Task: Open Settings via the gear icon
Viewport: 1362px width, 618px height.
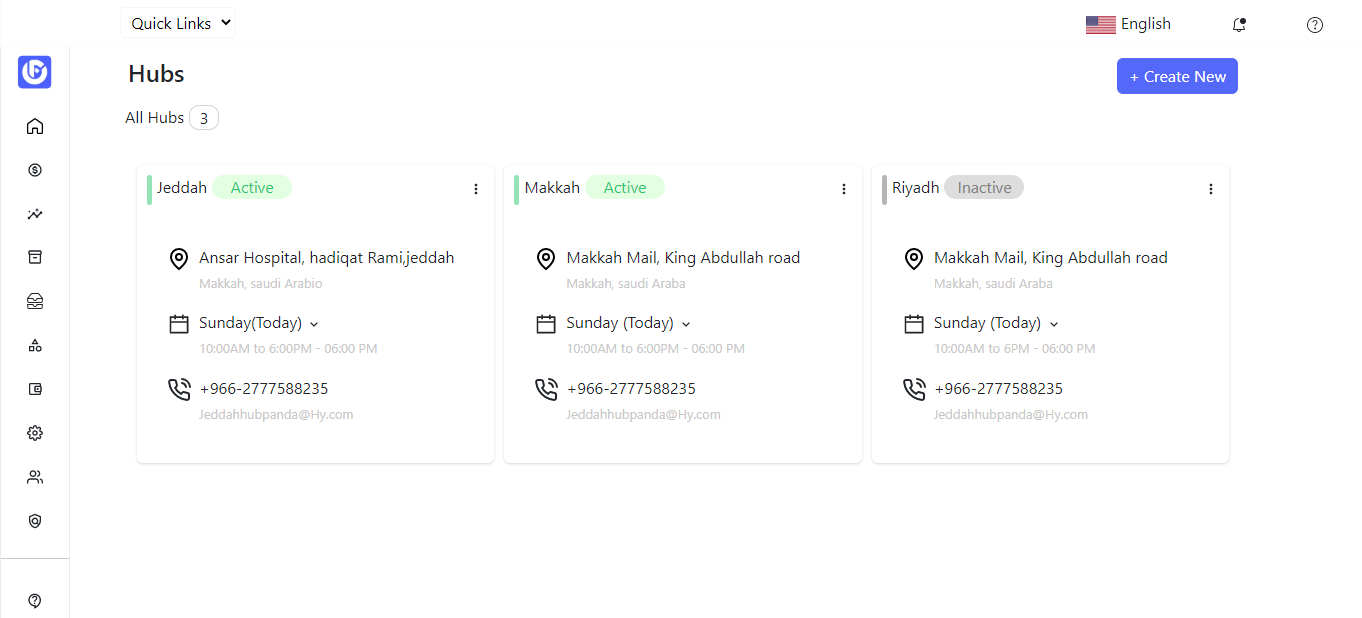Action: point(35,433)
